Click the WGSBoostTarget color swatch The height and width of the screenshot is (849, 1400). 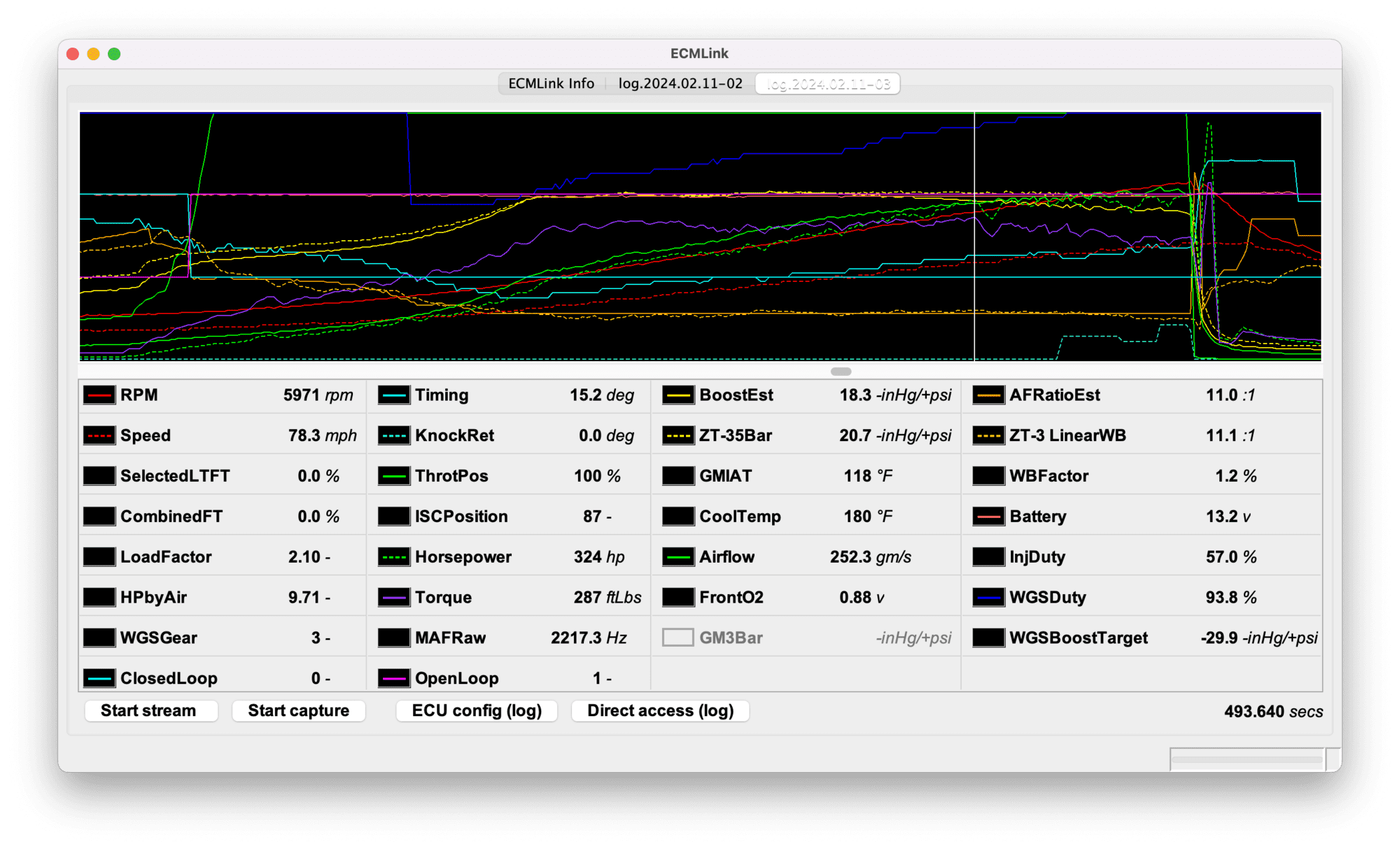[x=989, y=638]
